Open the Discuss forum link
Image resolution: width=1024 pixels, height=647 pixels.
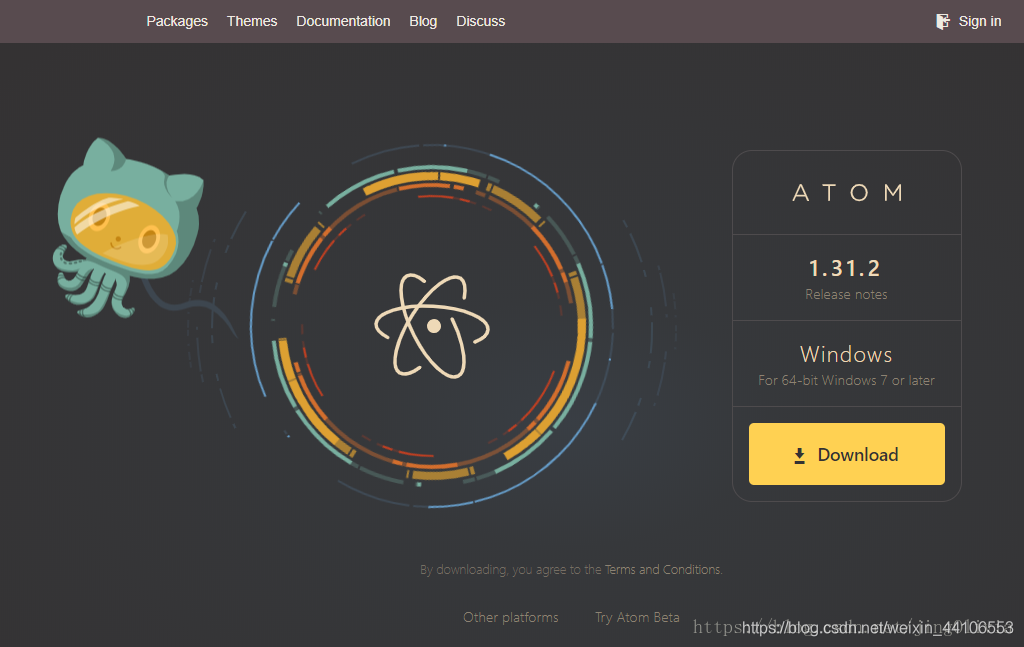pos(481,22)
